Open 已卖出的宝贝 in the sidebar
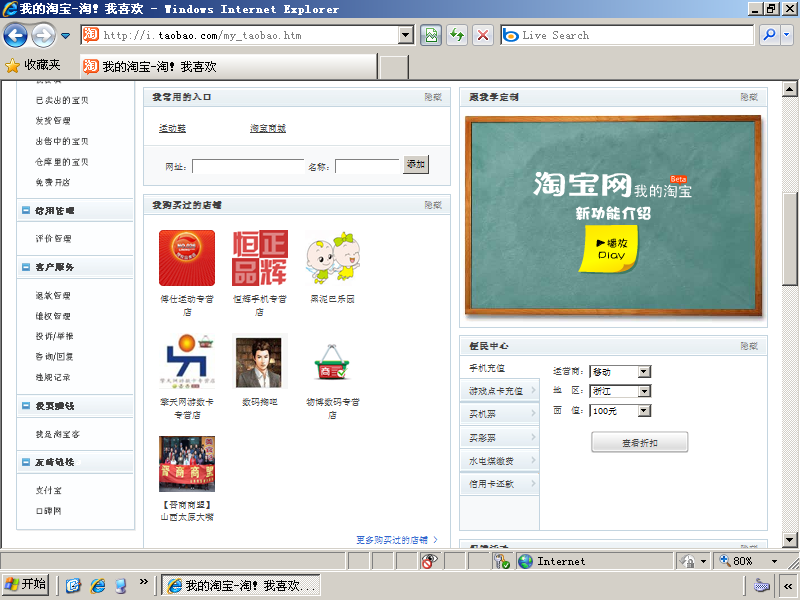 point(62,100)
